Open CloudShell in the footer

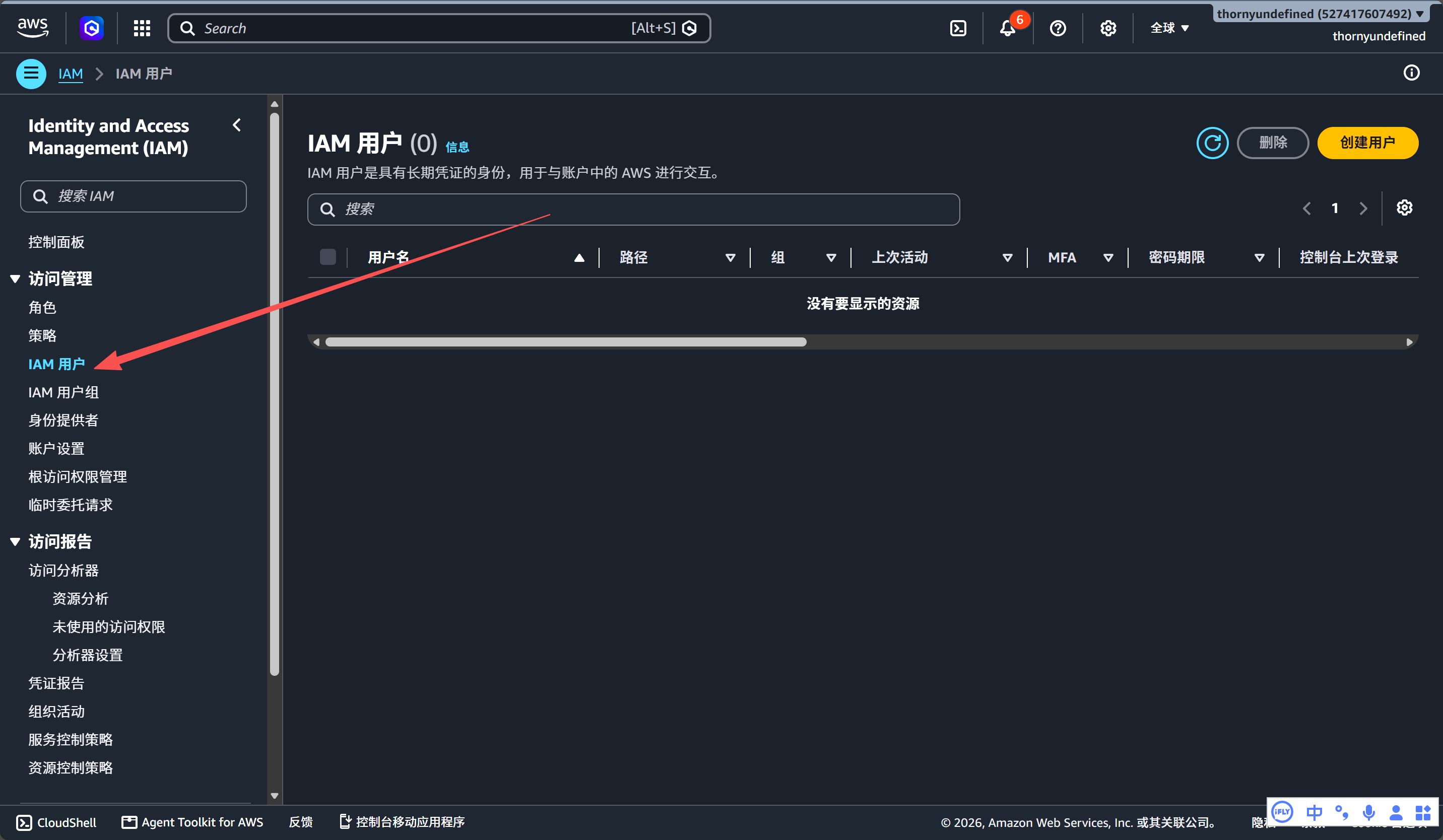[x=56, y=822]
